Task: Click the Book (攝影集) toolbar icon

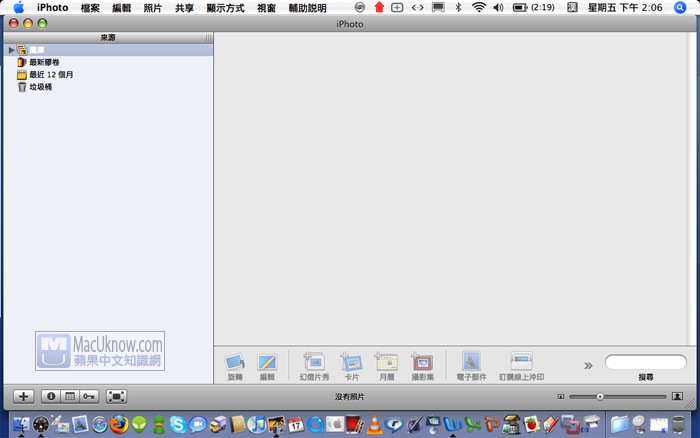Action: pyautogui.click(x=422, y=362)
